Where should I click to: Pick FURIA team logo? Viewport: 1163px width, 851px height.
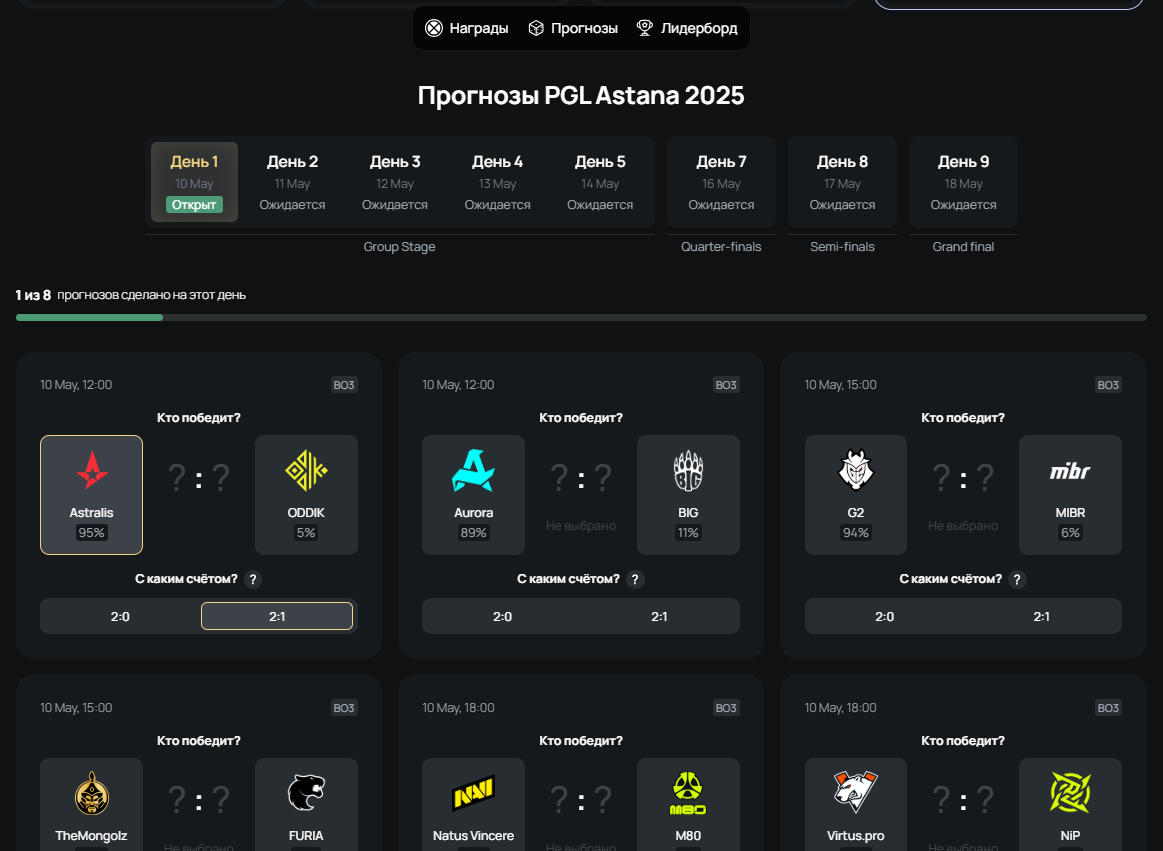point(306,793)
